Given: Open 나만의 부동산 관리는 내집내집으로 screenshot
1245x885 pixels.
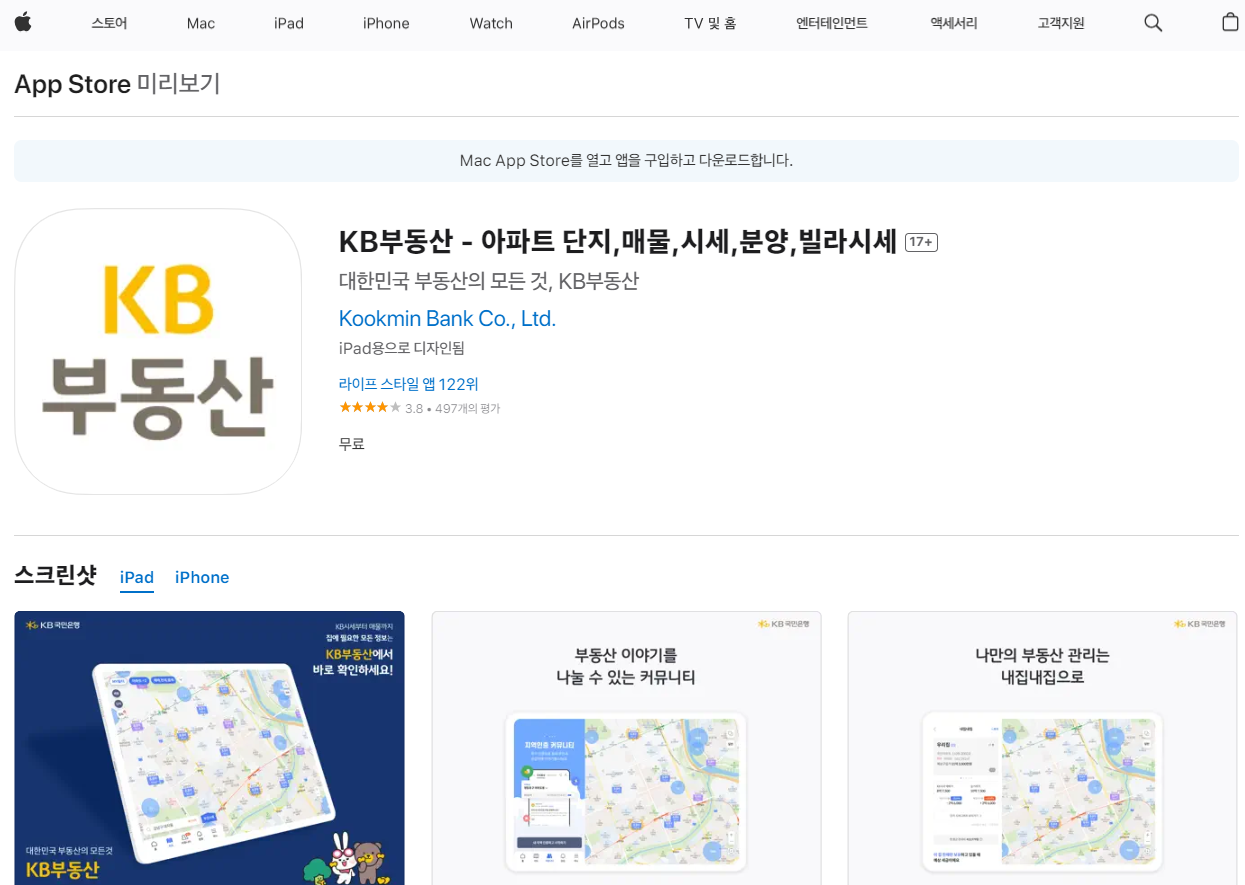Looking at the screenshot, I should [1043, 748].
